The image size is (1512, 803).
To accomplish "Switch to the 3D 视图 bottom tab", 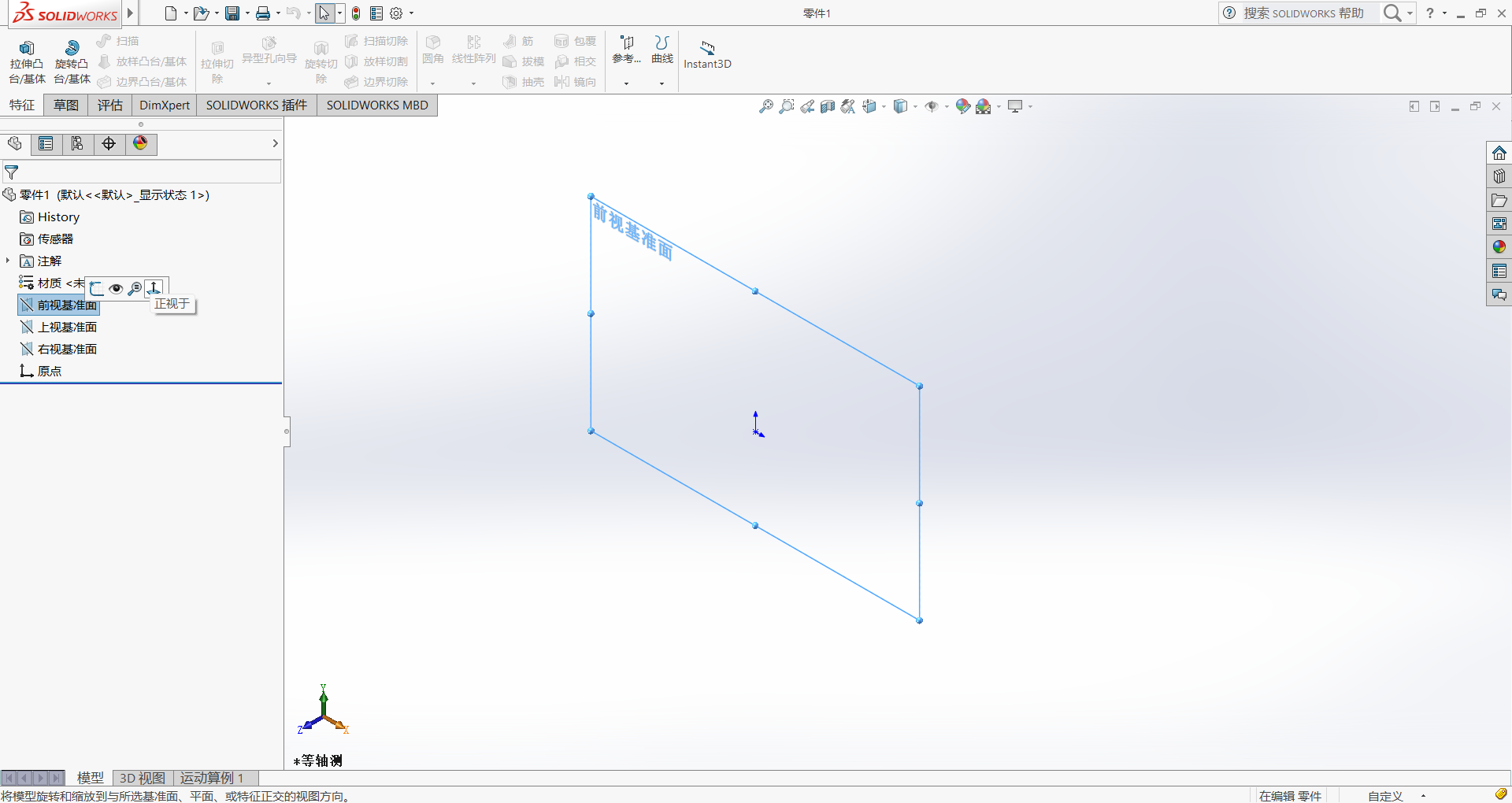I will (x=143, y=778).
